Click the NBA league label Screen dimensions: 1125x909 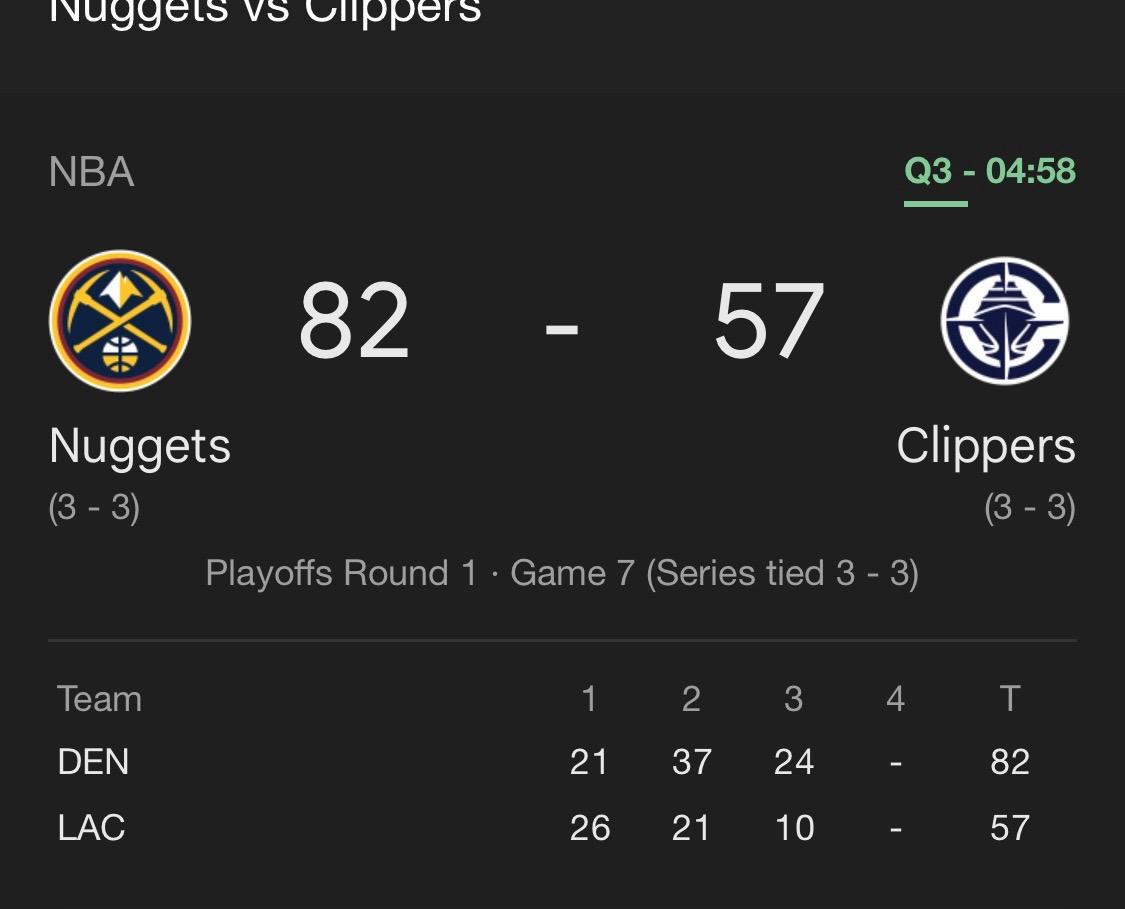pyautogui.click(x=91, y=172)
